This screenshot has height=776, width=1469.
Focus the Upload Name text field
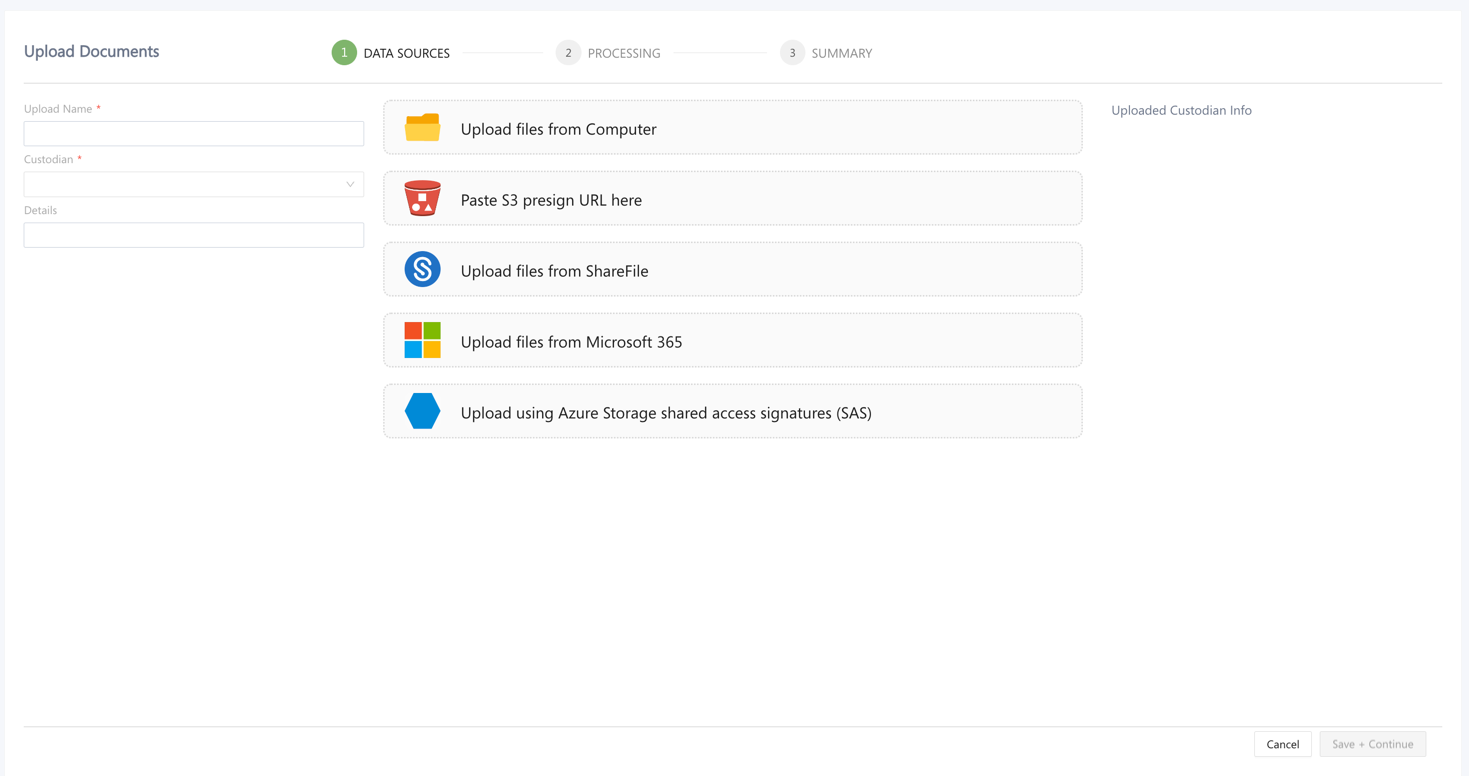[194, 134]
